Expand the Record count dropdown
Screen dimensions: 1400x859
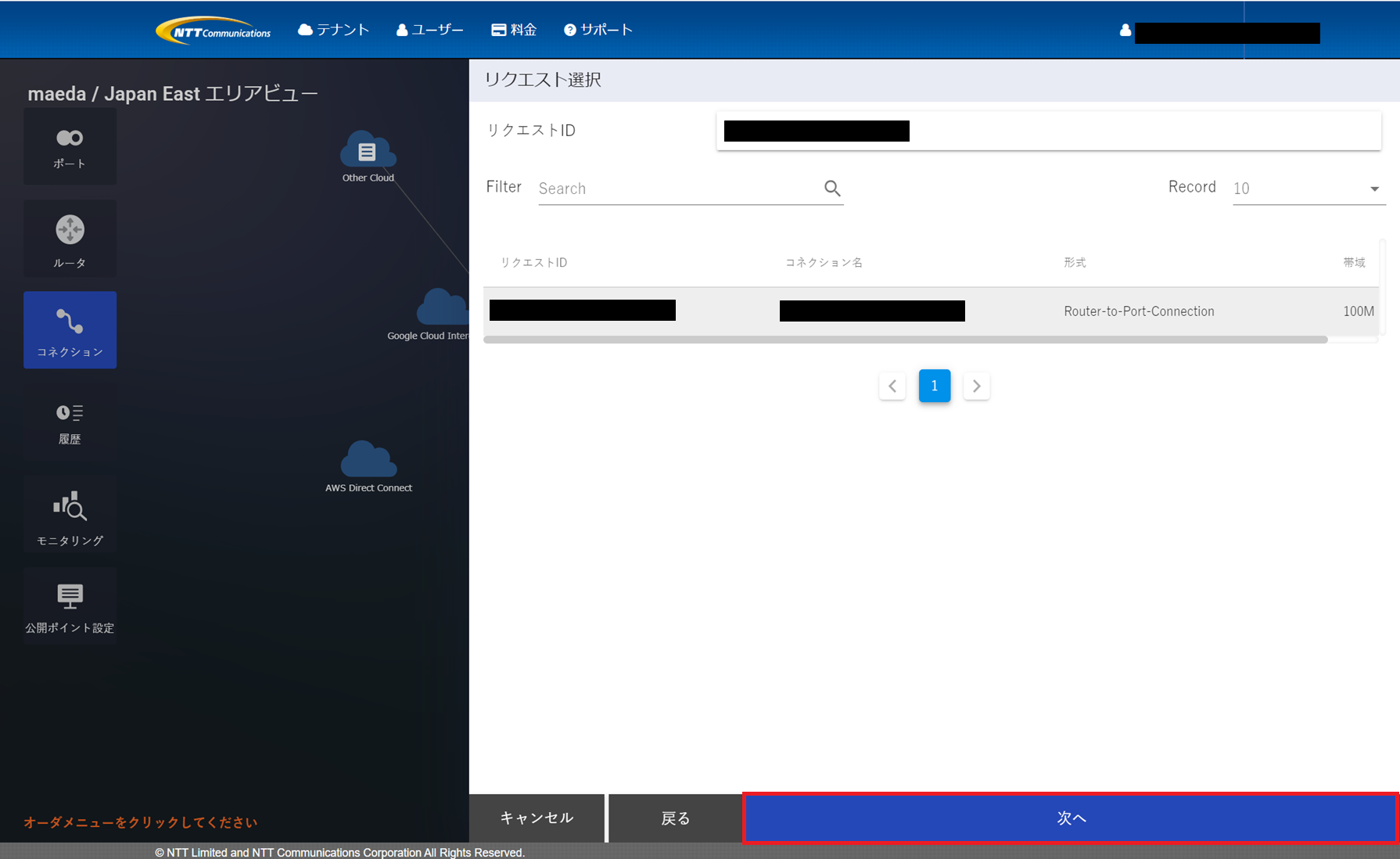coord(1308,189)
